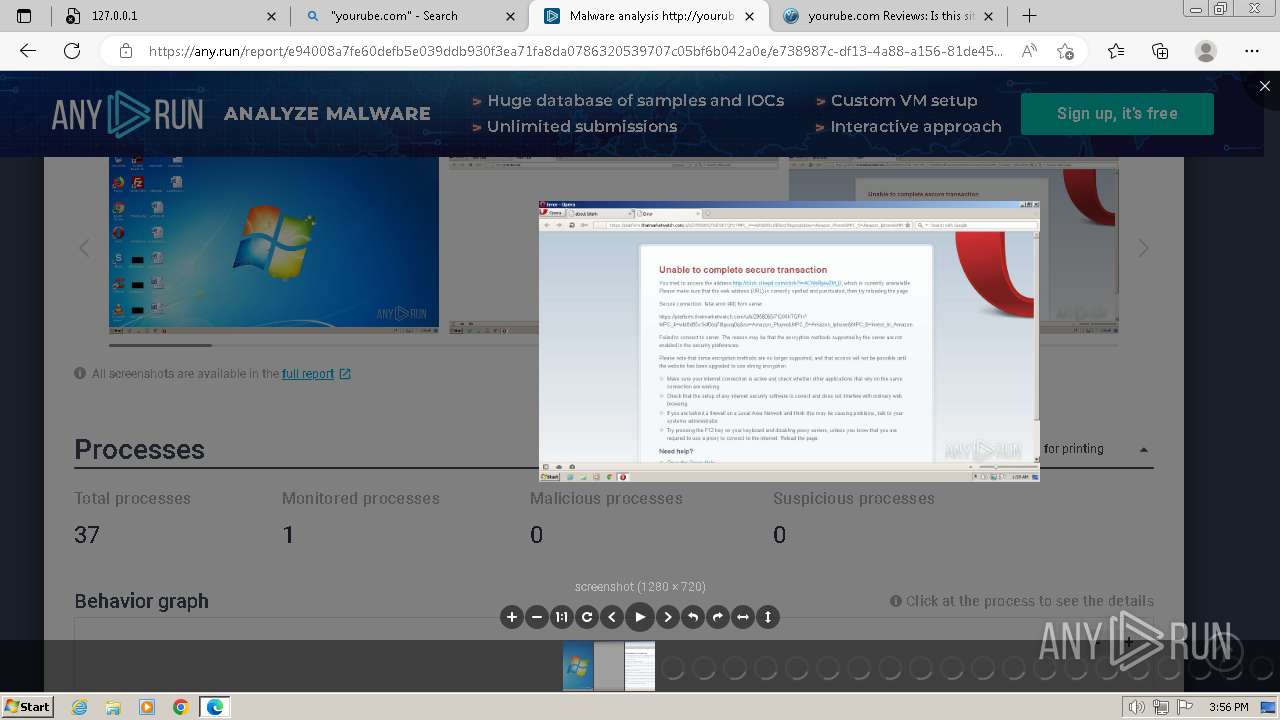Screen dimensions: 1280x720
Task: Add this page to favorites
Action: (1065, 51)
